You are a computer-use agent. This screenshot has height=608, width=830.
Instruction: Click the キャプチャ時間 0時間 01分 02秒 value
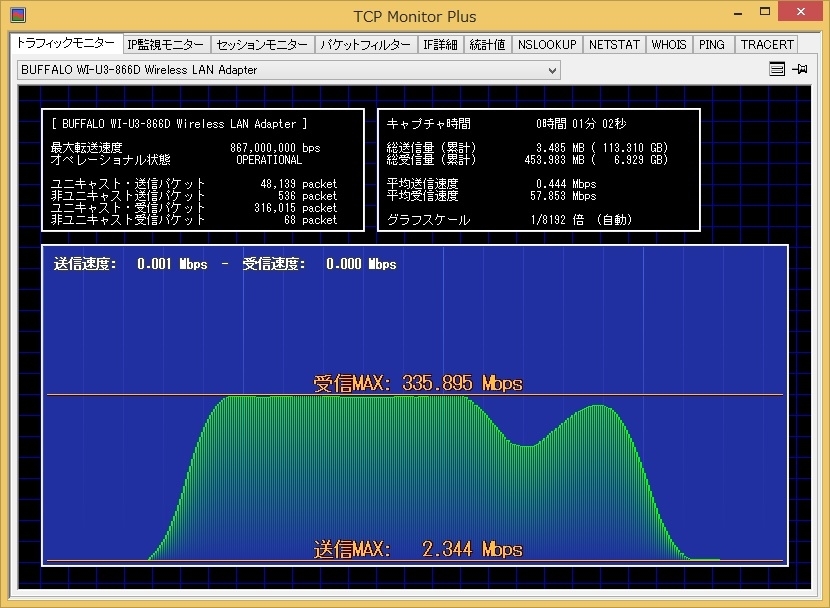pos(581,124)
